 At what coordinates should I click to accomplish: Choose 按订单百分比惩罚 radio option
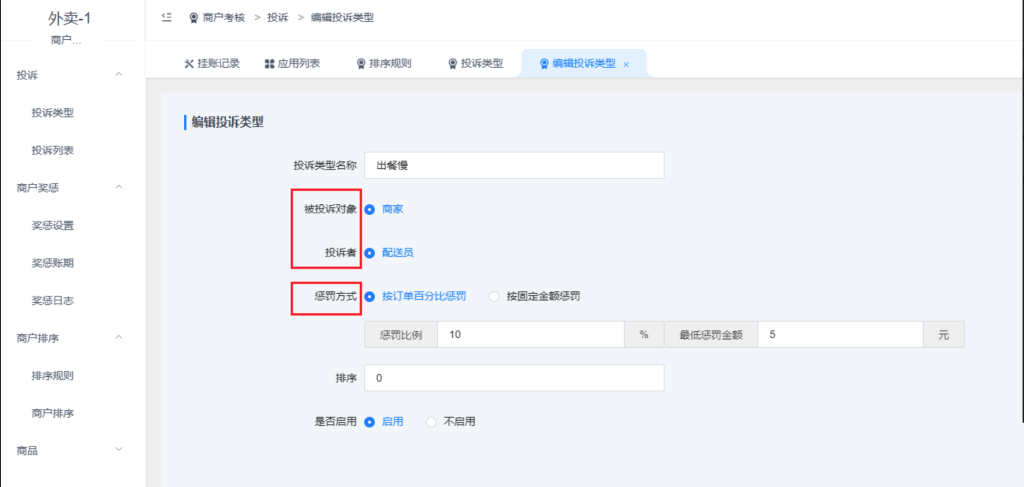click(x=370, y=296)
